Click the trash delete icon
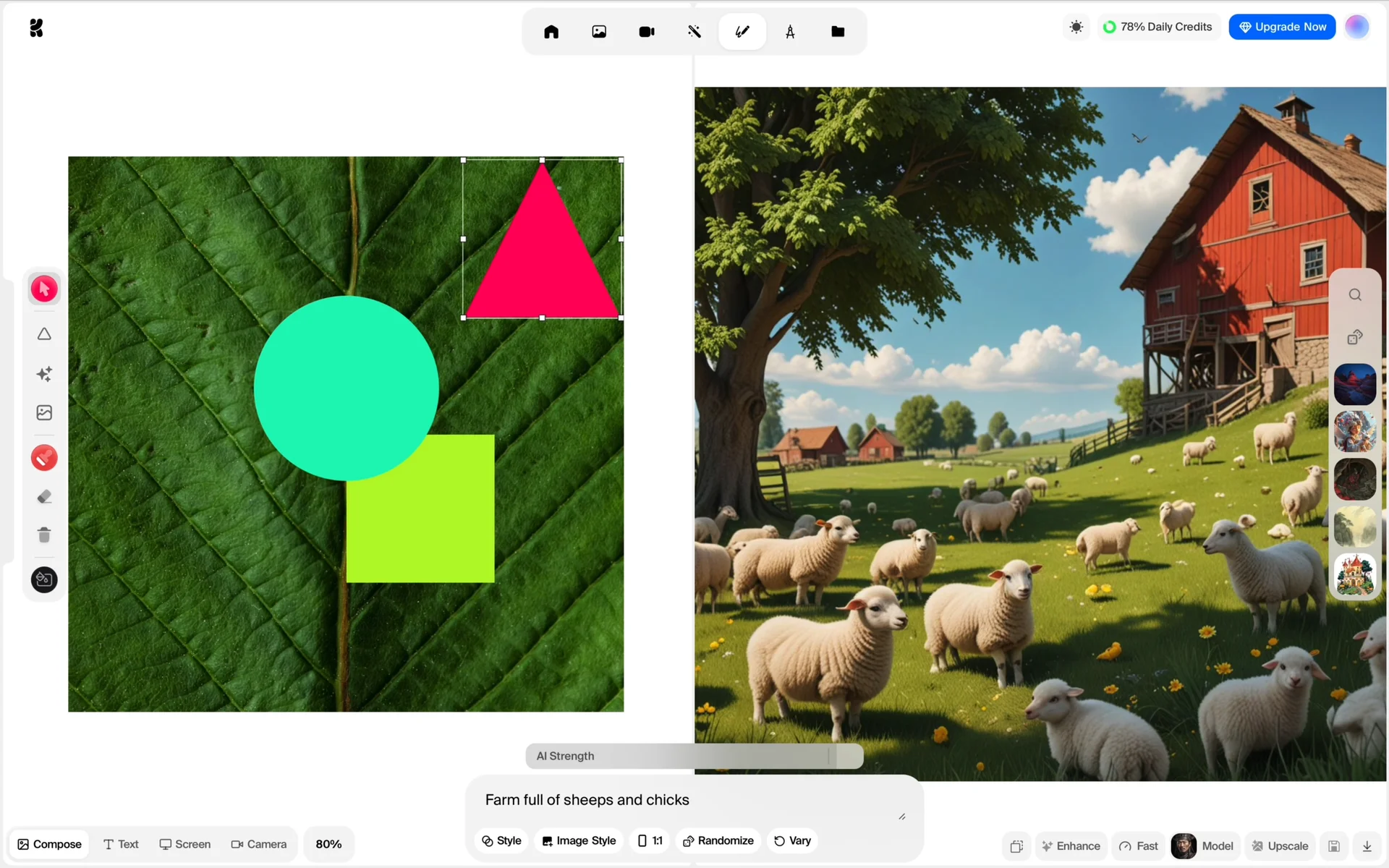Image resolution: width=1389 pixels, height=868 pixels. coord(44,535)
